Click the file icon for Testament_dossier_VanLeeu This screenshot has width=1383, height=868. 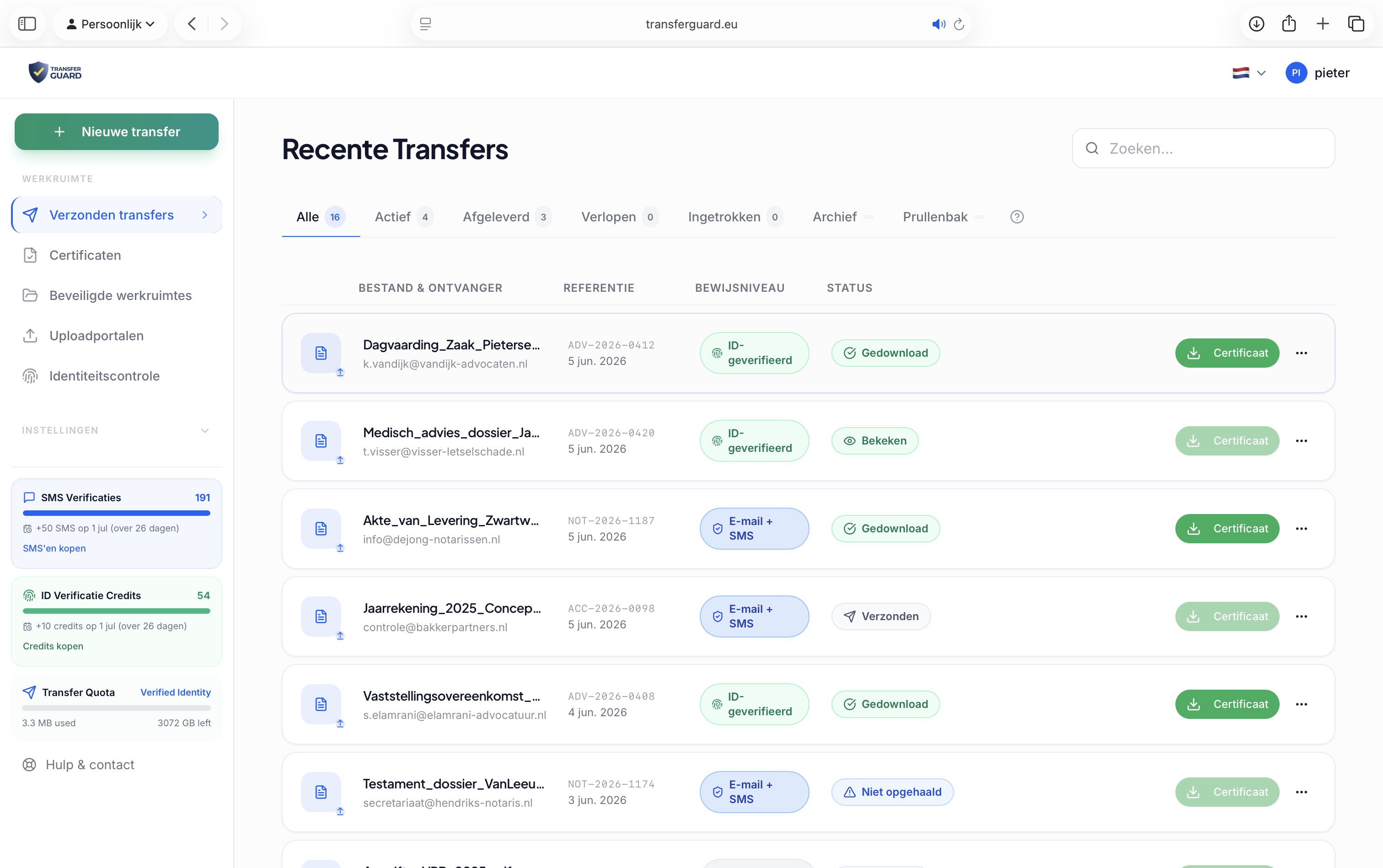321,792
